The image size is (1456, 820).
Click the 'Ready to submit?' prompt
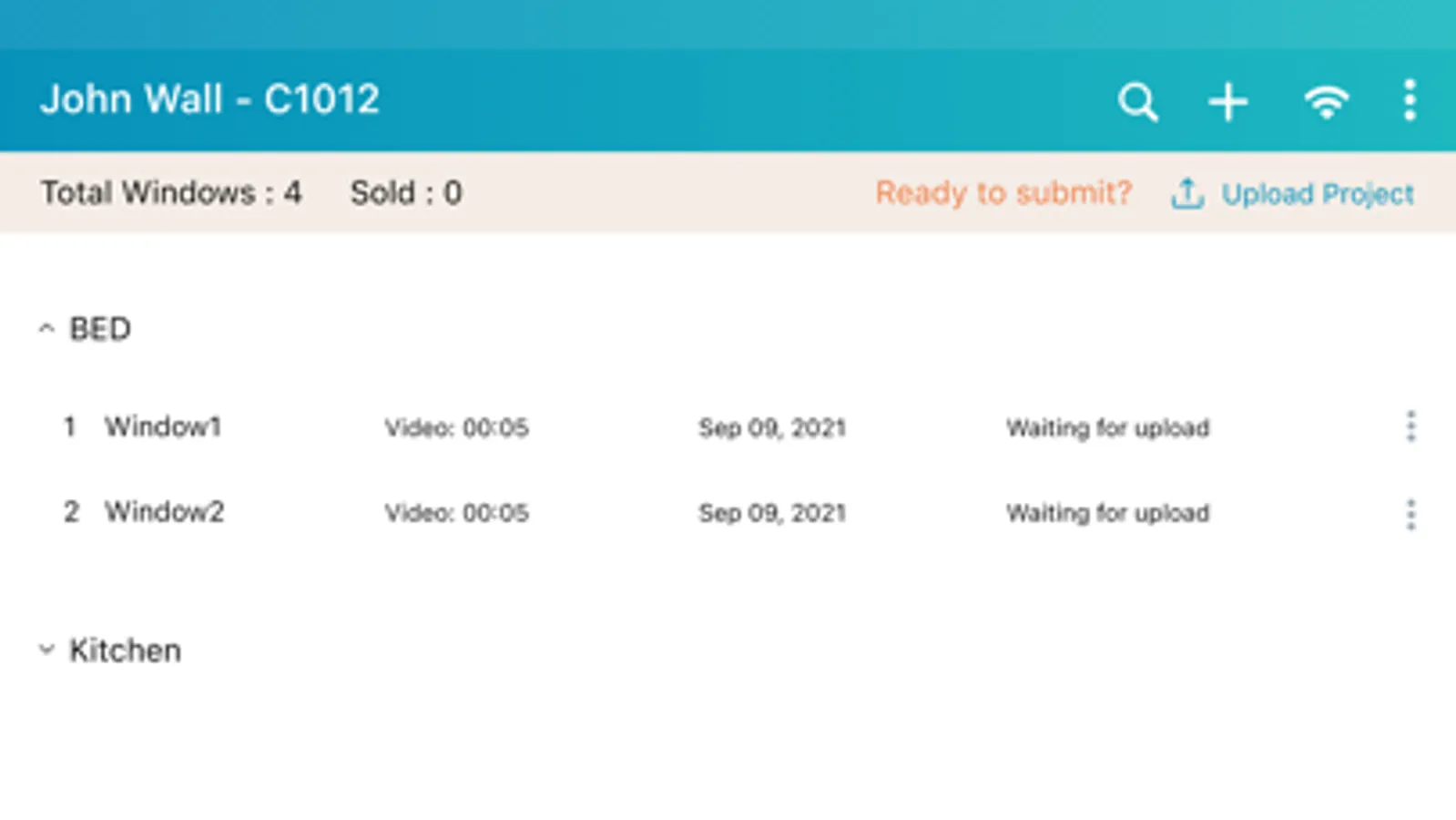(1003, 192)
